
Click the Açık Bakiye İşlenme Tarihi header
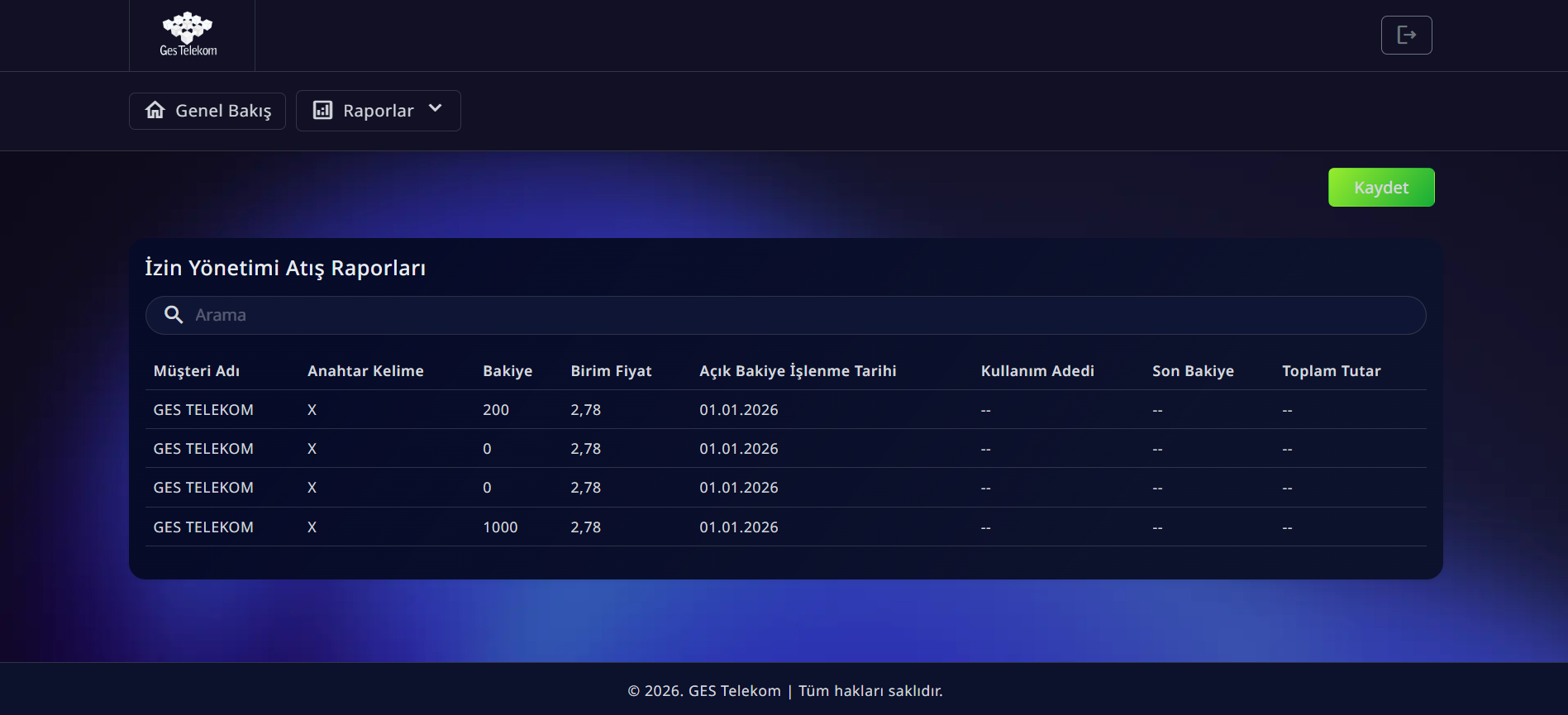click(798, 371)
